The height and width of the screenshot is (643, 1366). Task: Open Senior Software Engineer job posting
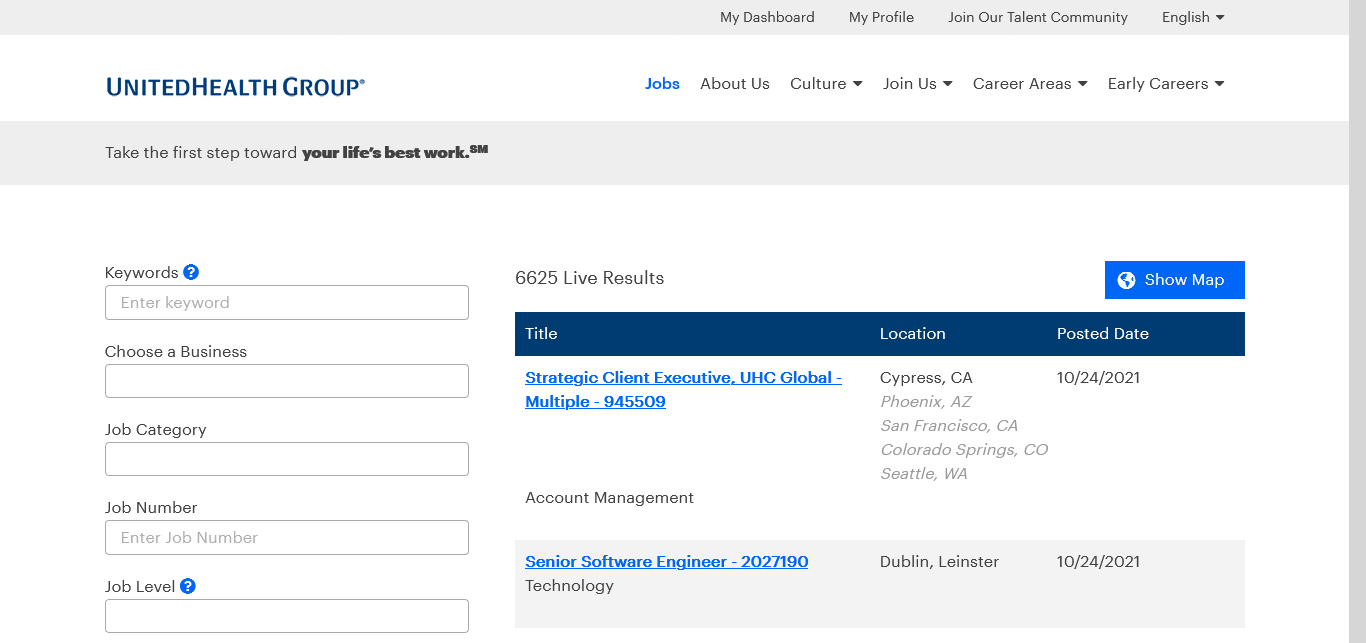666,562
